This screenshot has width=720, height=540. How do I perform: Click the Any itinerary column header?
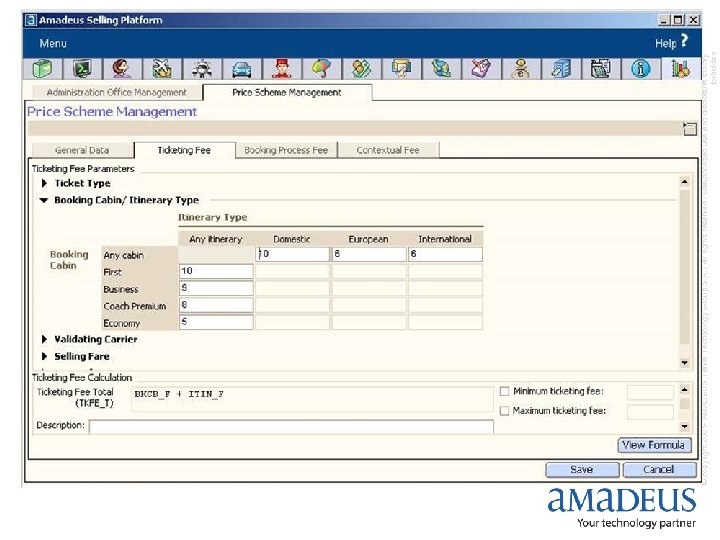[215, 239]
